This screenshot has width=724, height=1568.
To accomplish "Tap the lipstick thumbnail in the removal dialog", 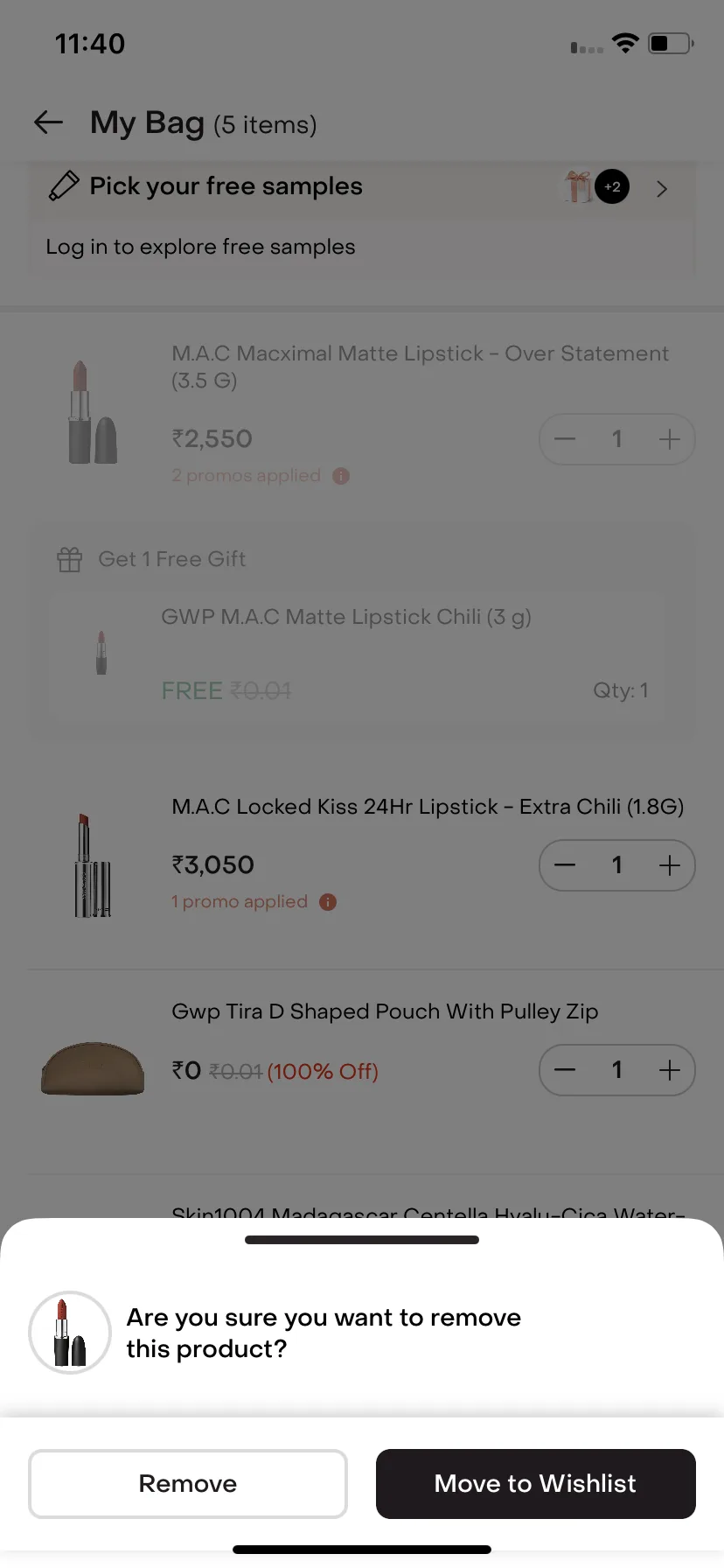I will (x=70, y=1333).
